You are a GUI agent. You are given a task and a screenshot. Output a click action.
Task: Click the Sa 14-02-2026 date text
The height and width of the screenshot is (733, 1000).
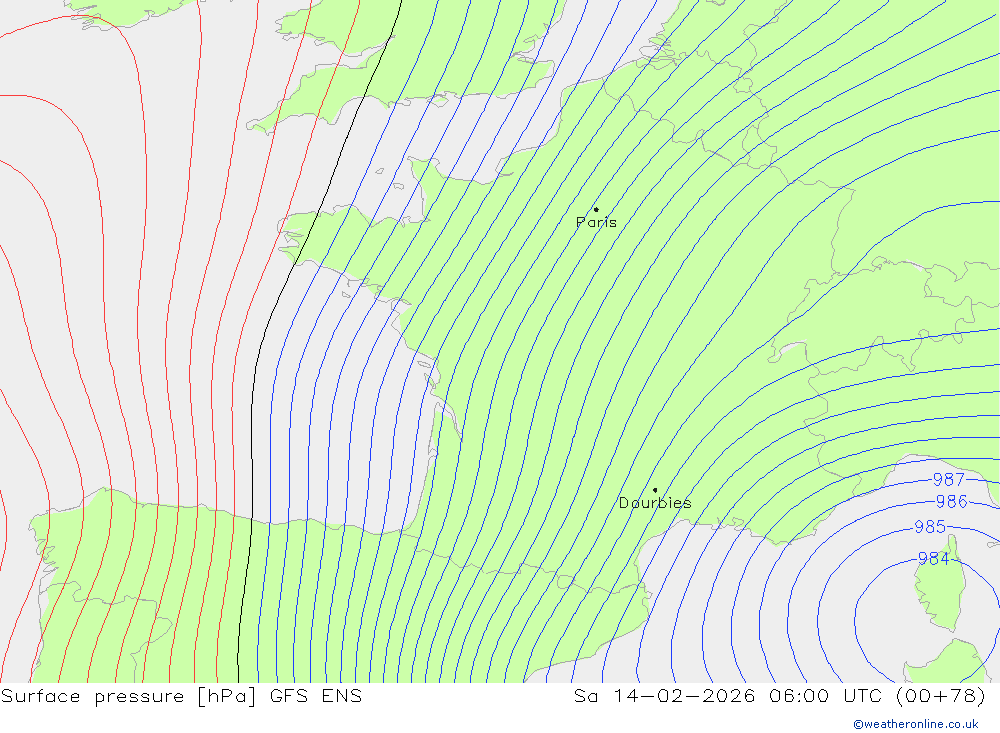coord(665,696)
